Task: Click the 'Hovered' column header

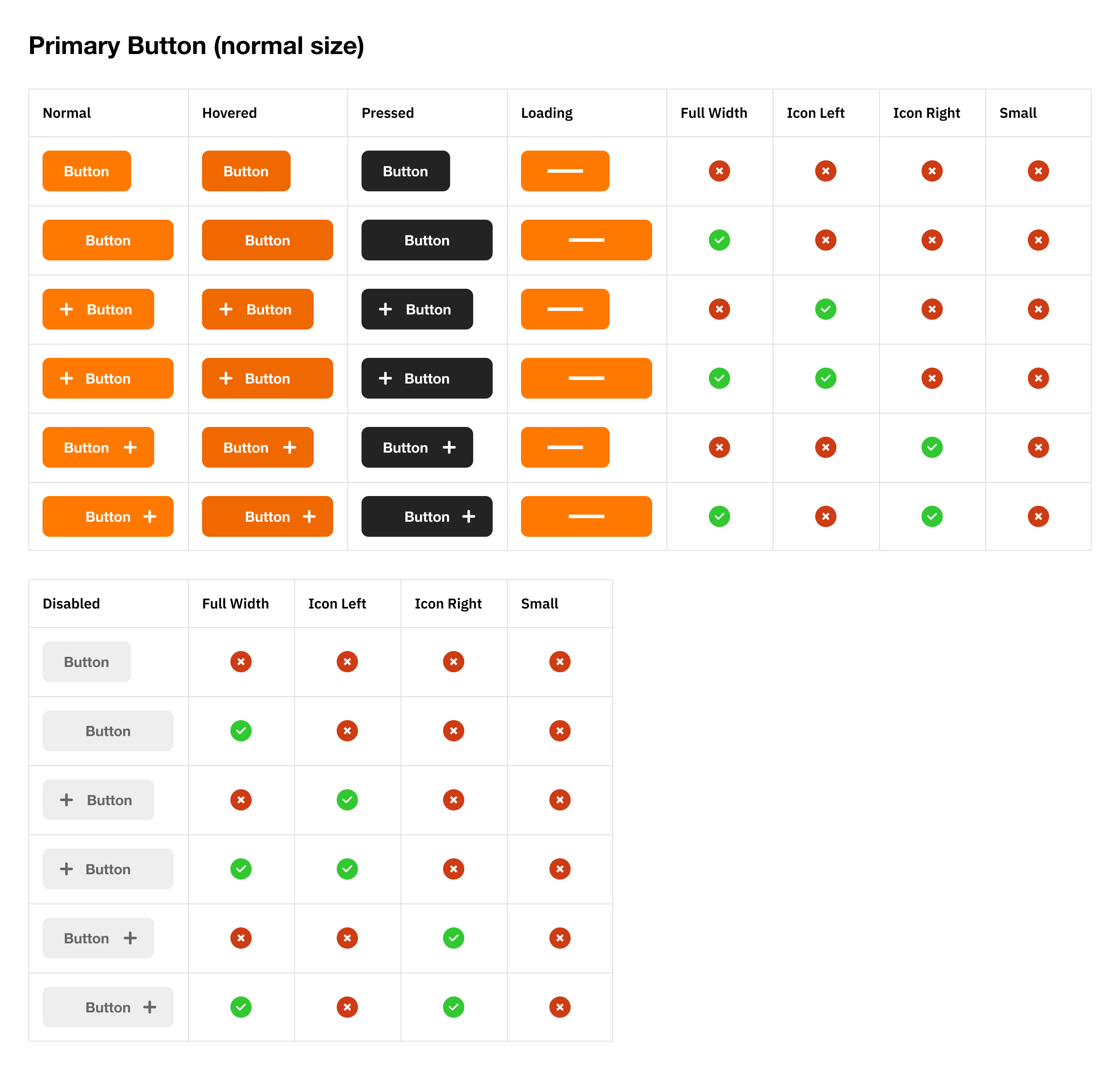Action: click(229, 113)
